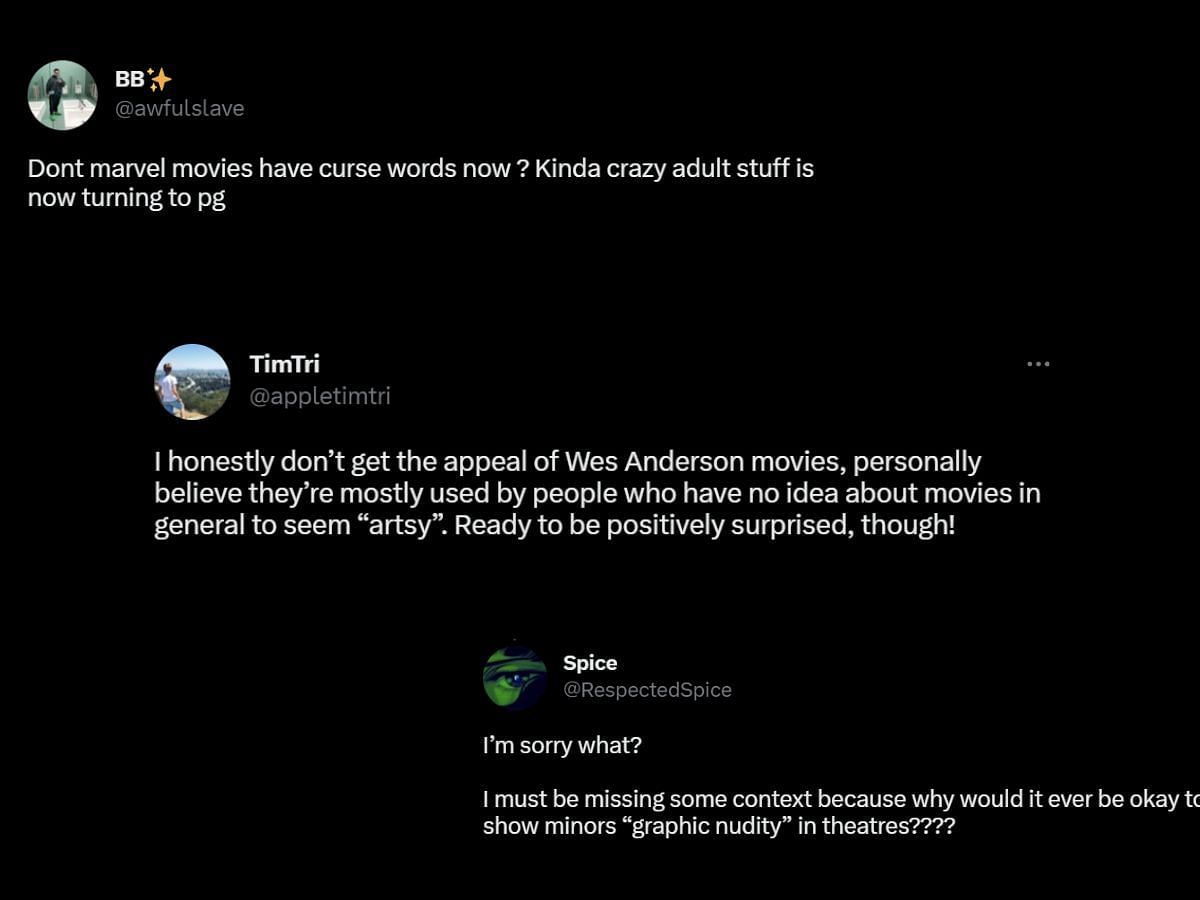1200x900 pixels.
Task: Open TimTri's profile picture
Action: [192, 382]
